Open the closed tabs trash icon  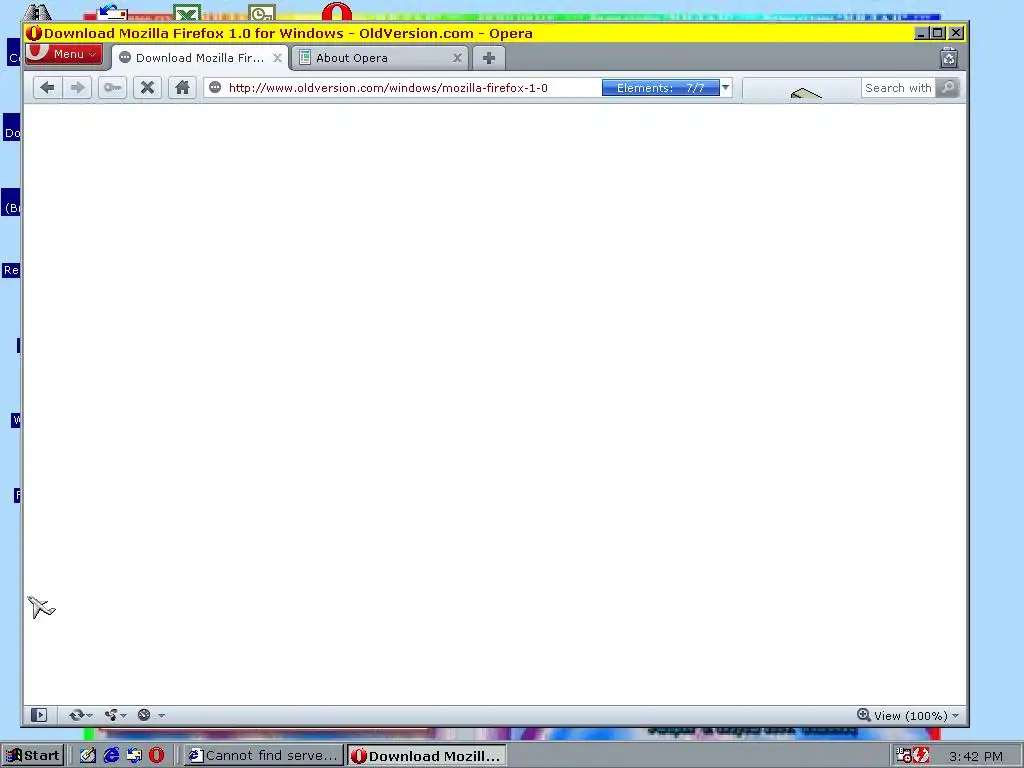[x=949, y=58]
